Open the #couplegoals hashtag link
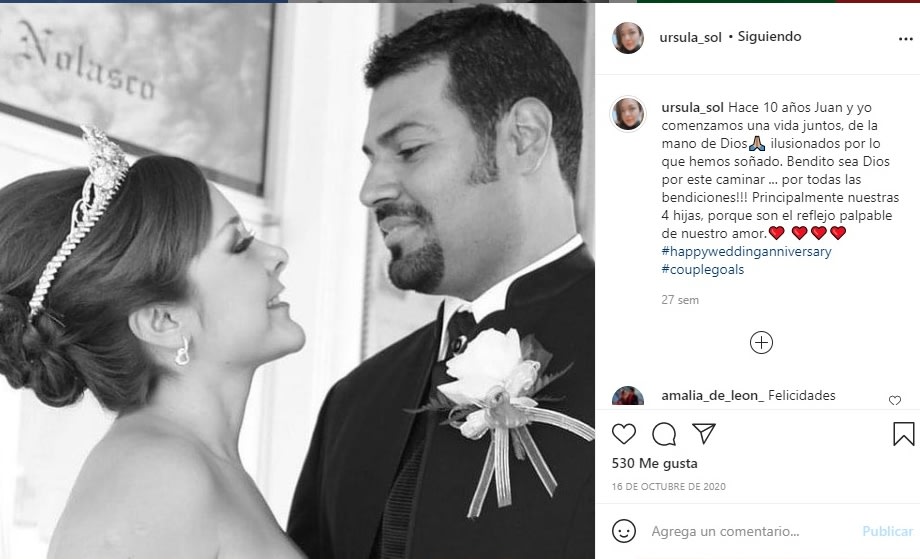 [x=703, y=269]
